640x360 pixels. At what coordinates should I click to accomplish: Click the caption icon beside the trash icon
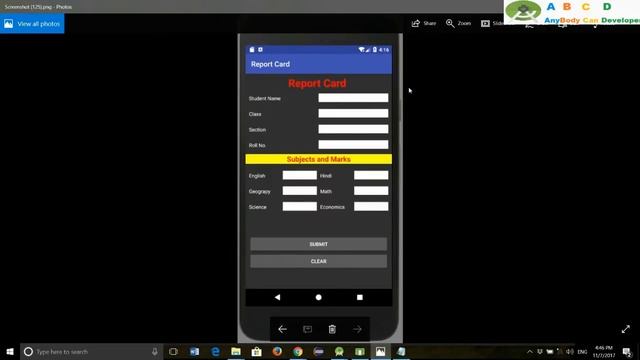click(x=307, y=329)
